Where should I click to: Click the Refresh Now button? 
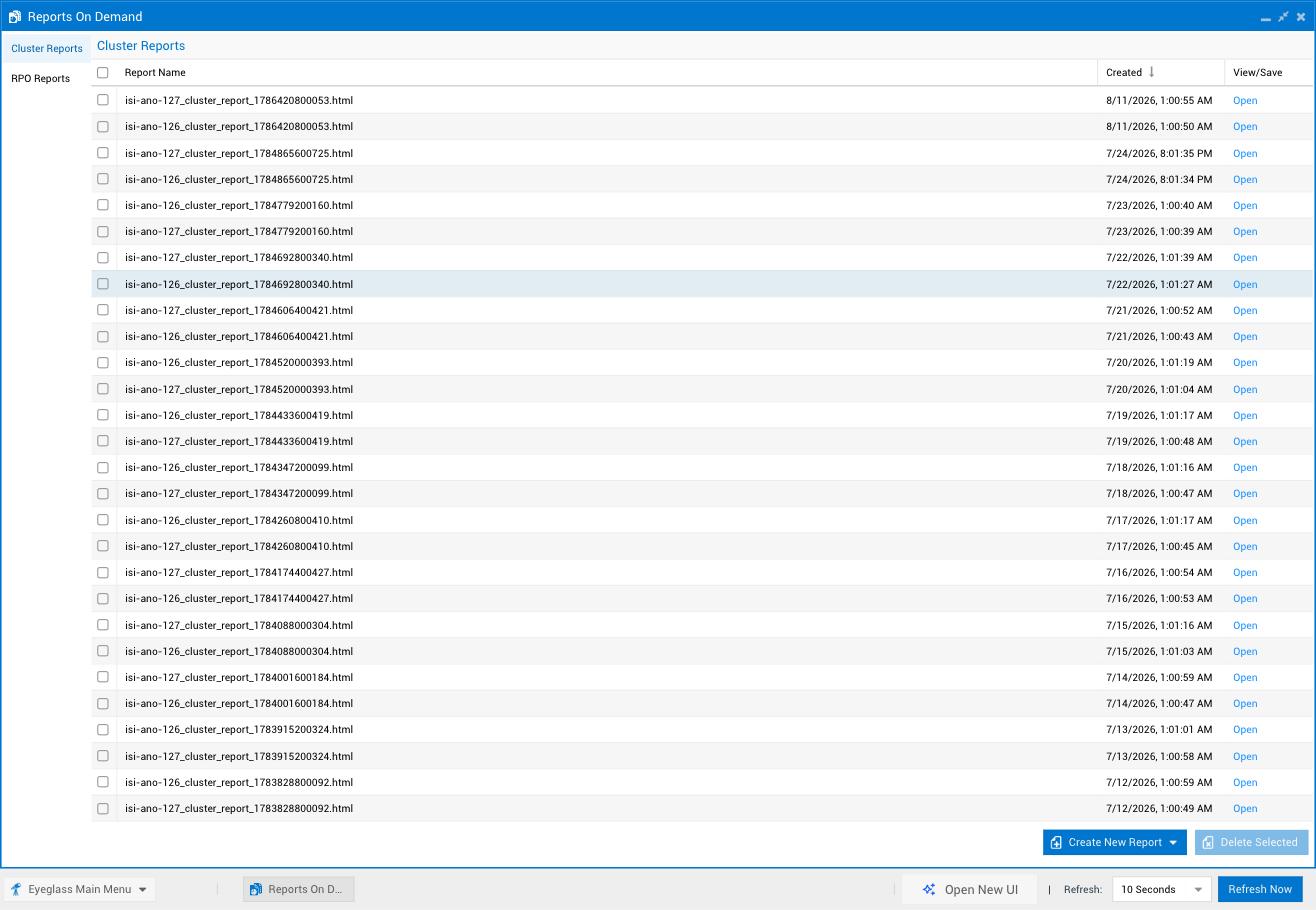pos(1260,889)
